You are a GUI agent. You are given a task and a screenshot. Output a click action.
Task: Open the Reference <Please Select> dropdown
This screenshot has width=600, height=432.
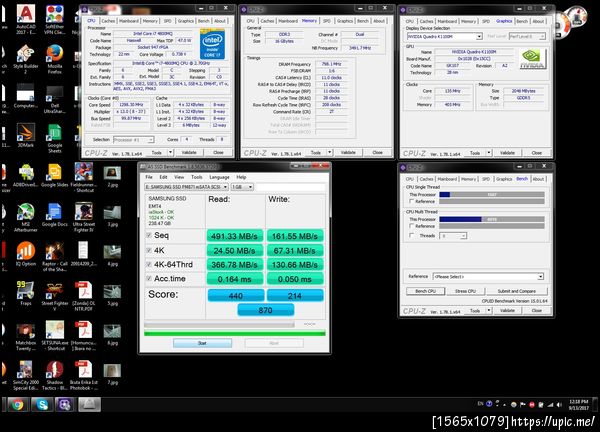[x=488, y=276]
